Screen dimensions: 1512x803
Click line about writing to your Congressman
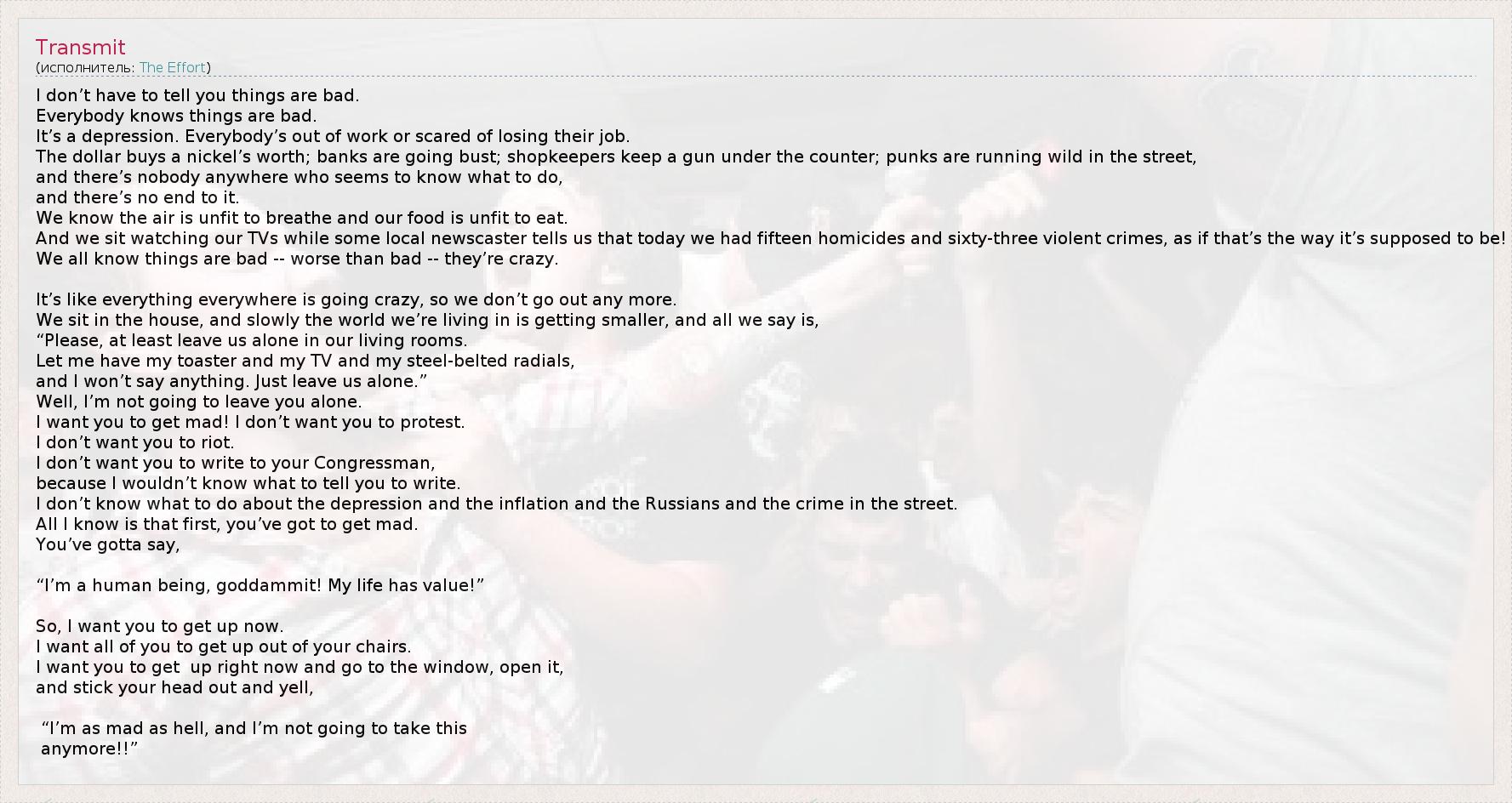click(235, 463)
